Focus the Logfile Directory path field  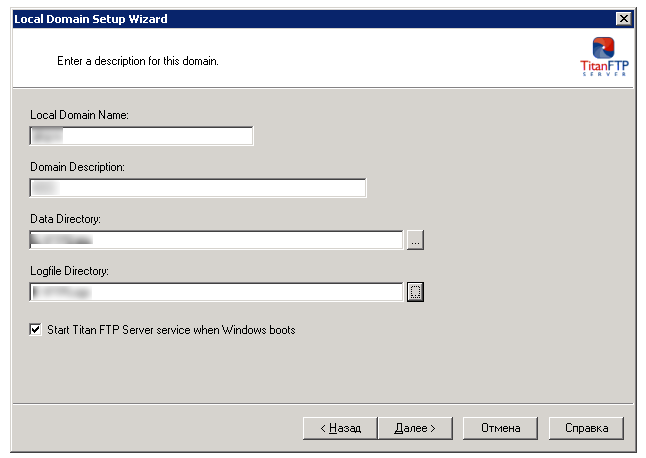(x=216, y=292)
